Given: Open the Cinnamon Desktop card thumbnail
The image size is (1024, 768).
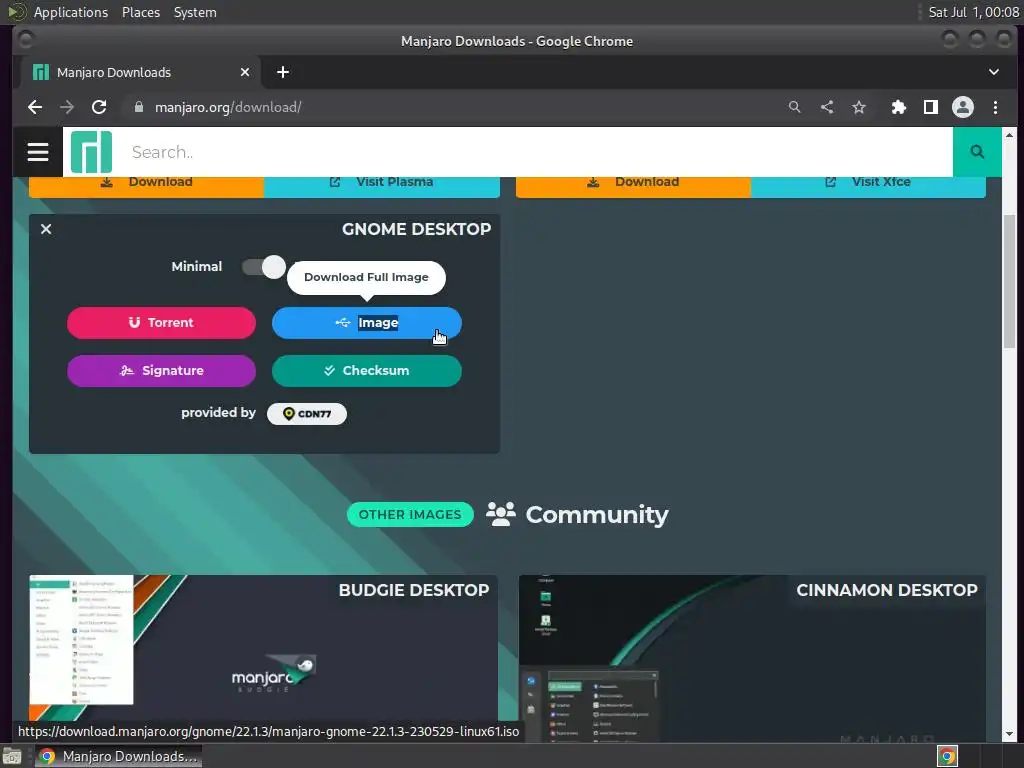Looking at the screenshot, I should [x=752, y=658].
